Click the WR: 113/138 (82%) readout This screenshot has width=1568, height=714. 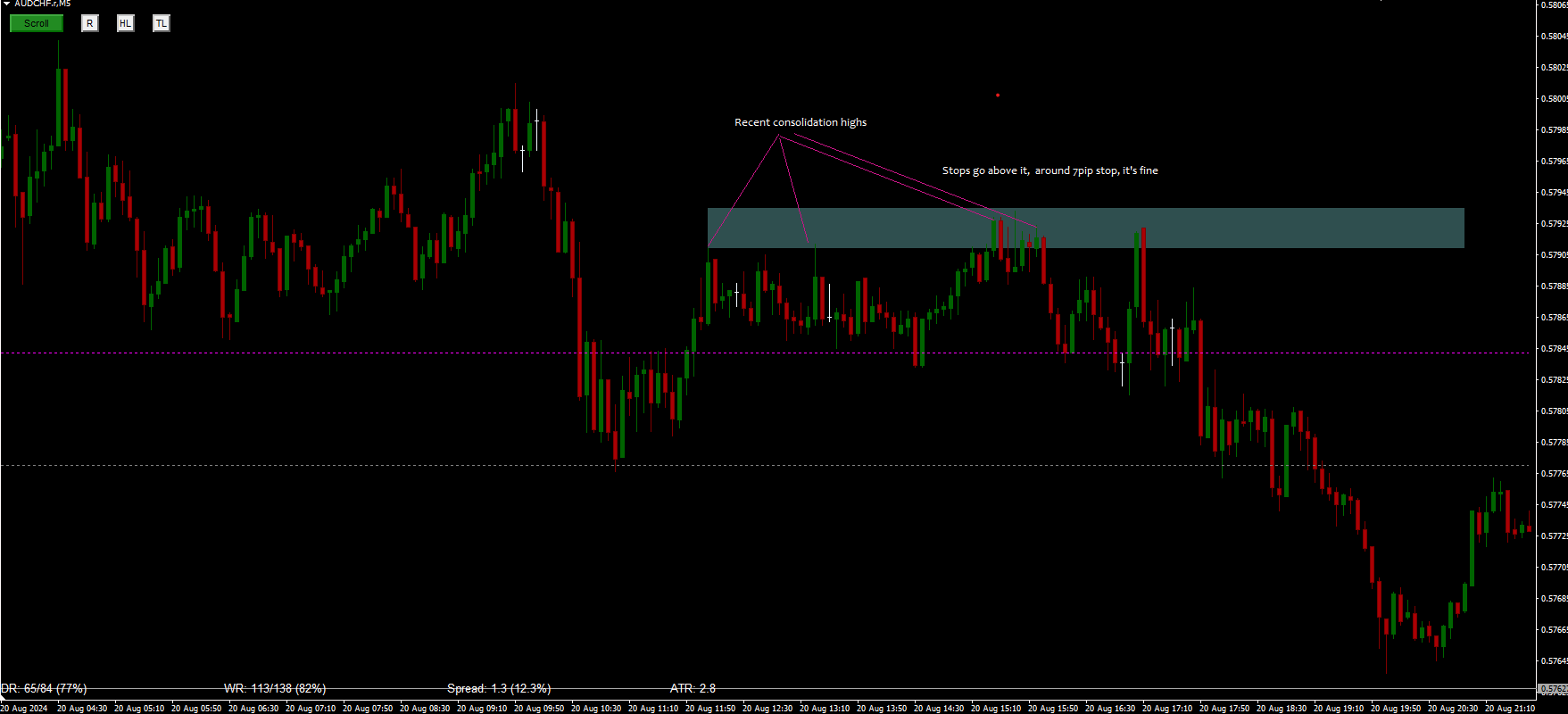point(275,688)
